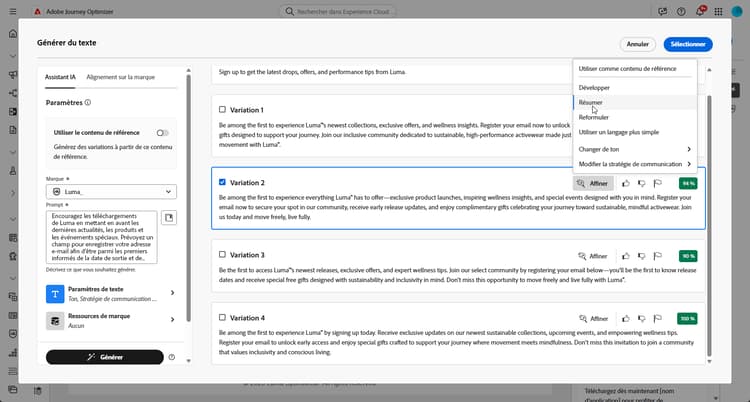Click the Variation 3 text body

[456, 275]
